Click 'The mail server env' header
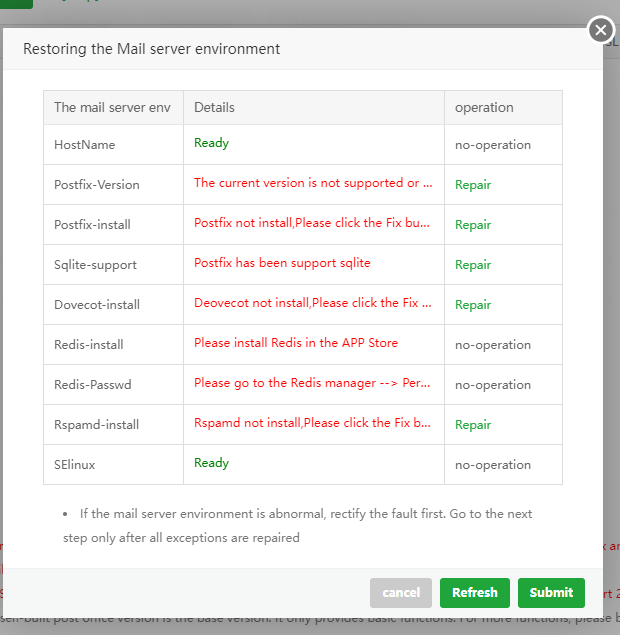 [112, 107]
